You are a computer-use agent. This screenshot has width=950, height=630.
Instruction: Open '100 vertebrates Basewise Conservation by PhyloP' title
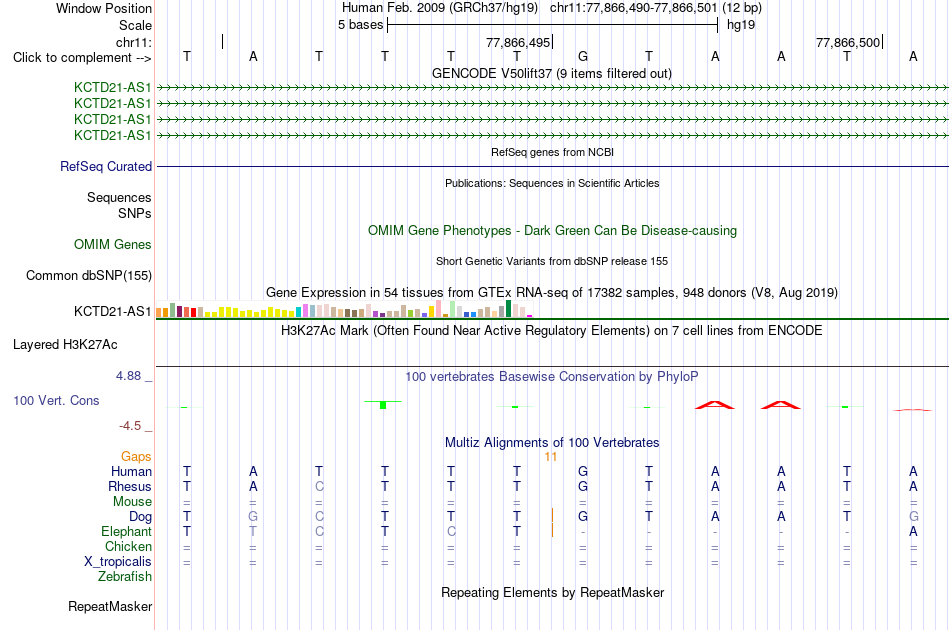552,376
